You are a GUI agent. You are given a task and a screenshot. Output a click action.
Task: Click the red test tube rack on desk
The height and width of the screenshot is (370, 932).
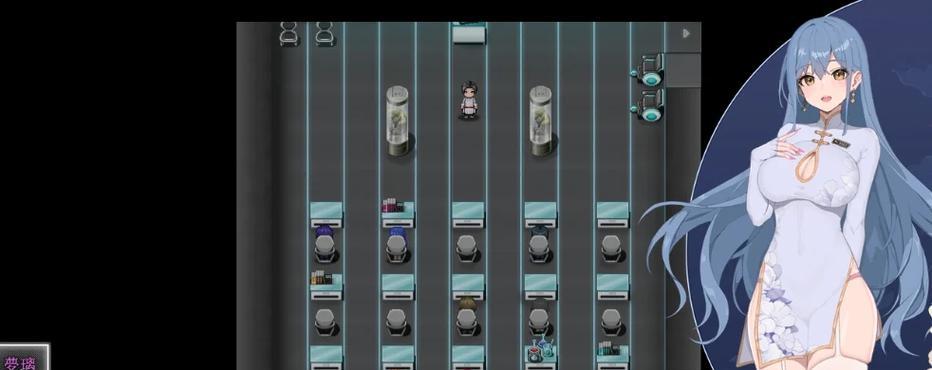tap(392, 205)
